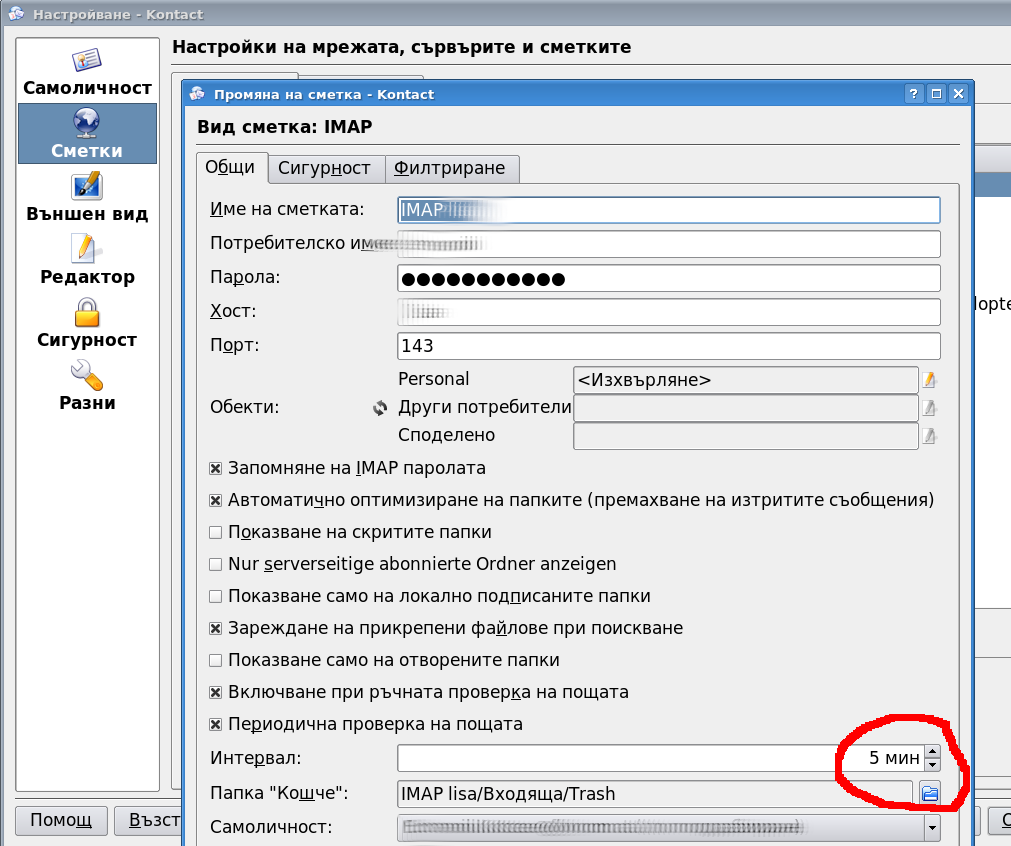Switch to the Общи tab
This screenshot has height=846, width=1011.
(x=230, y=168)
